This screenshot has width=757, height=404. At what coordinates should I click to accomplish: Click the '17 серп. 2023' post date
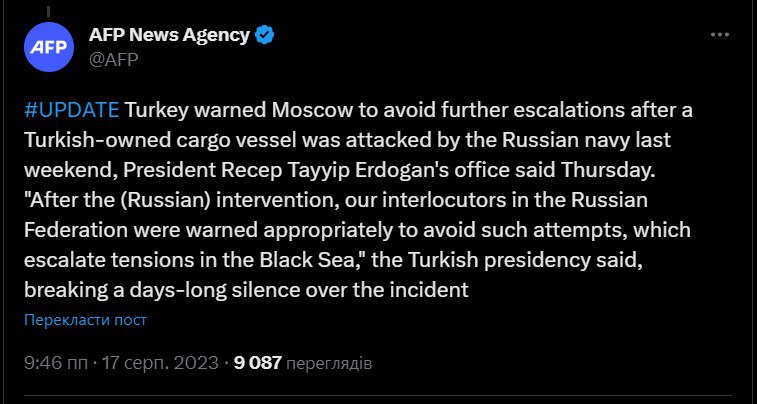pyautogui.click(x=158, y=362)
